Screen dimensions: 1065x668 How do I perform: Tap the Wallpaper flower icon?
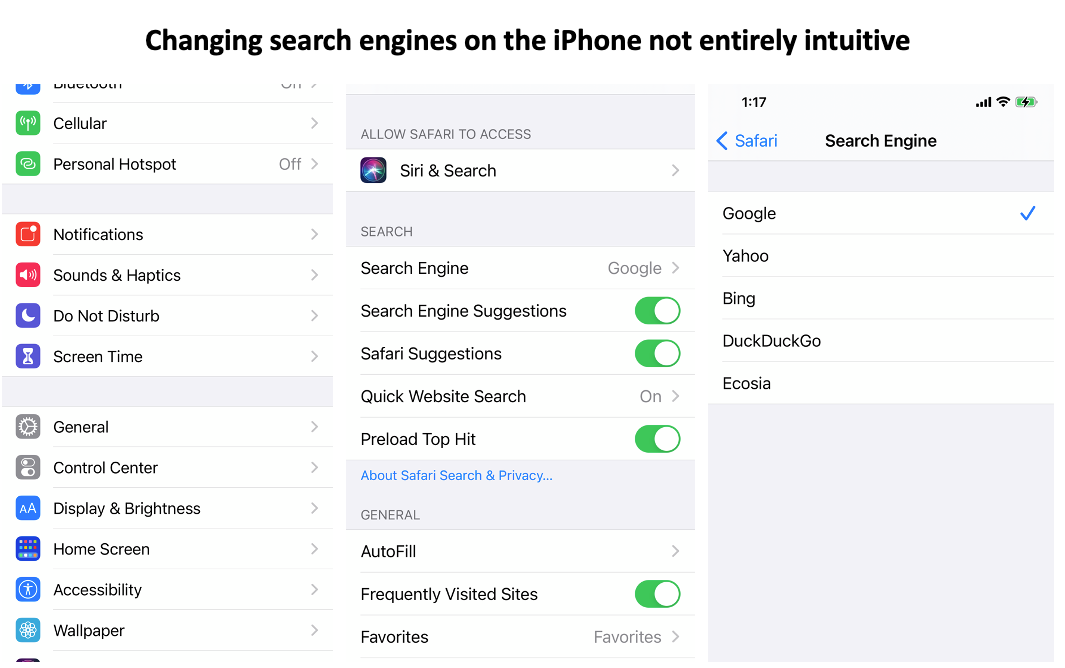click(x=28, y=631)
